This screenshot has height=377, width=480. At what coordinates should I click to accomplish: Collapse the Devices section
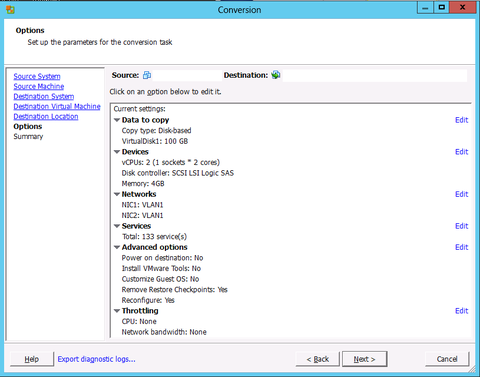click(x=117, y=152)
